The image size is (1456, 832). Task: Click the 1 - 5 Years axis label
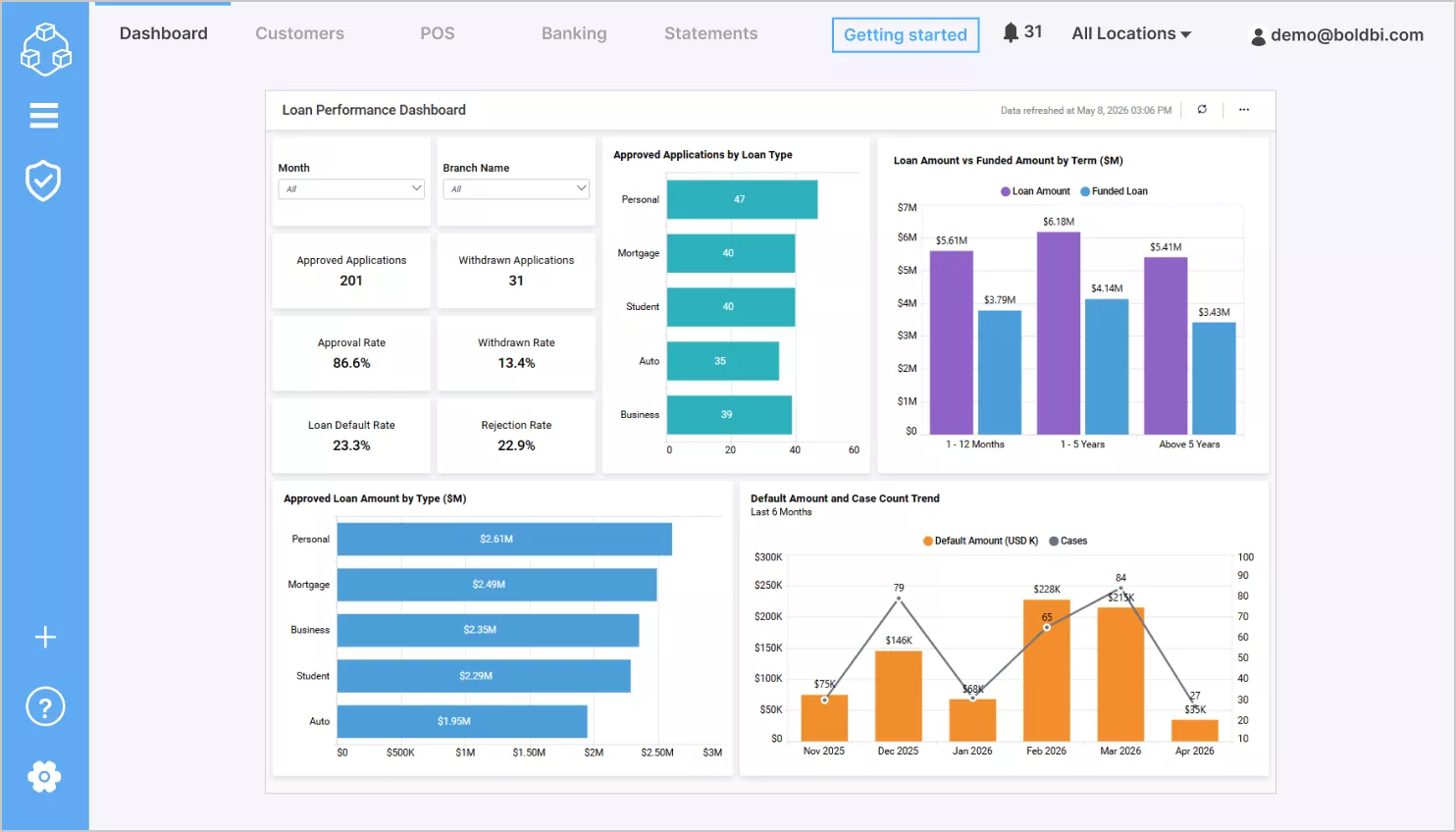coord(1082,444)
